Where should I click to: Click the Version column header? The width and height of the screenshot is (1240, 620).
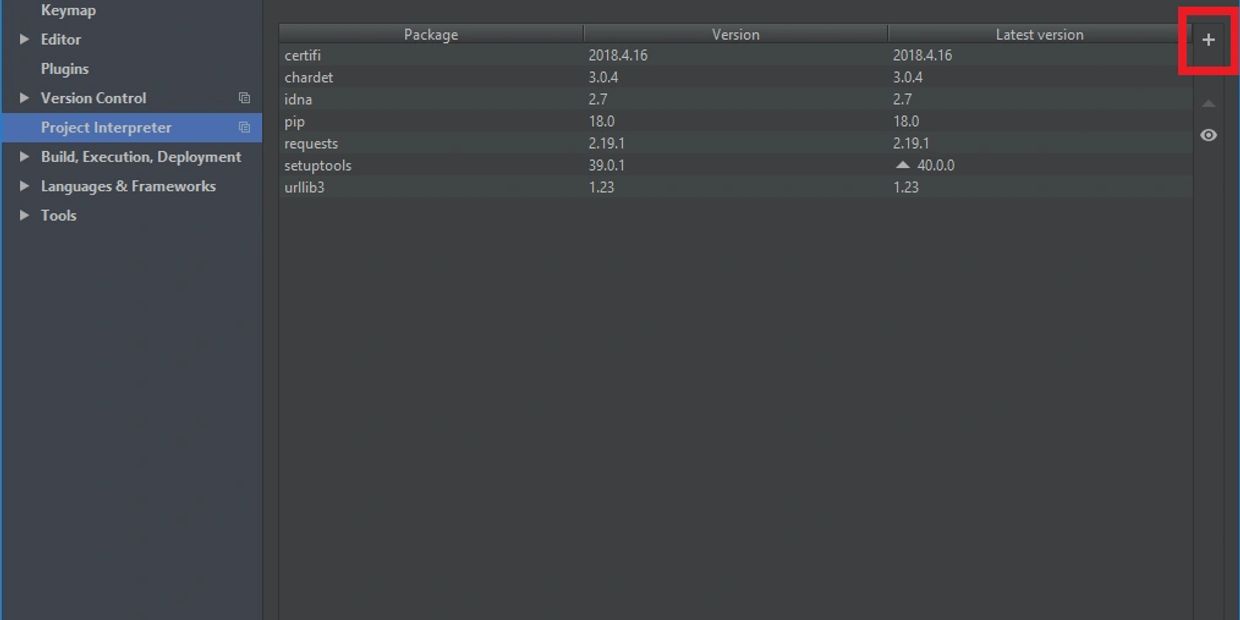tap(735, 34)
